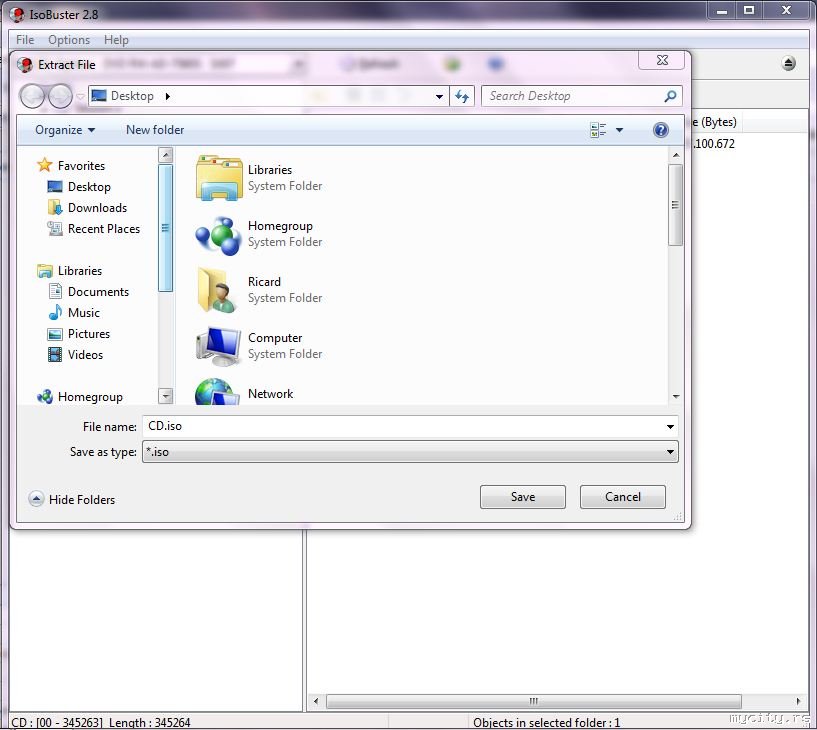The height and width of the screenshot is (730, 817).
Task: Click the IsoBuster horizontal scrollbar right arrow
Action: click(798, 701)
